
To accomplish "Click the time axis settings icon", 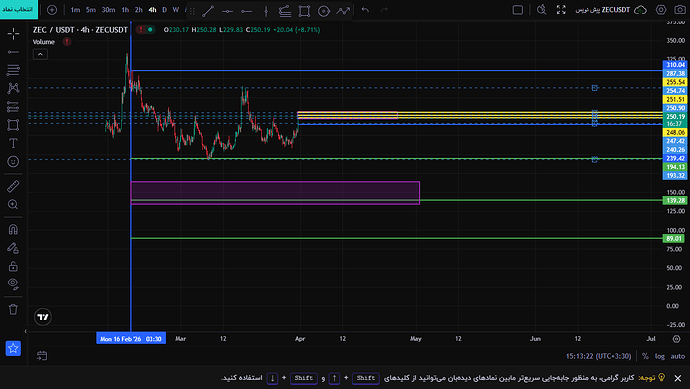I will (676, 338).
